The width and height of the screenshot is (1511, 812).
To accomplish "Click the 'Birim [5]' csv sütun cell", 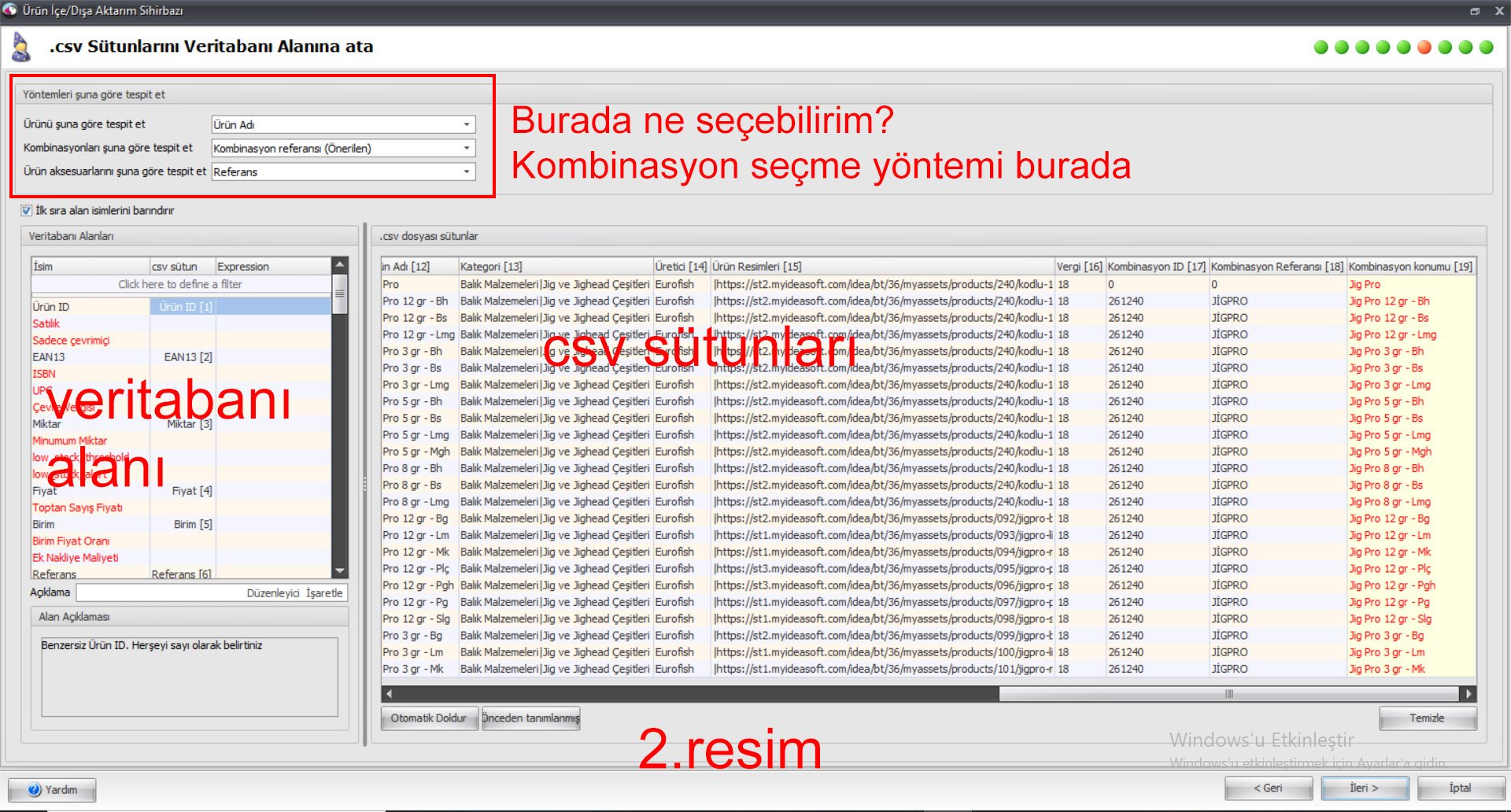I will pyautogui.click(x=183, y=525).
